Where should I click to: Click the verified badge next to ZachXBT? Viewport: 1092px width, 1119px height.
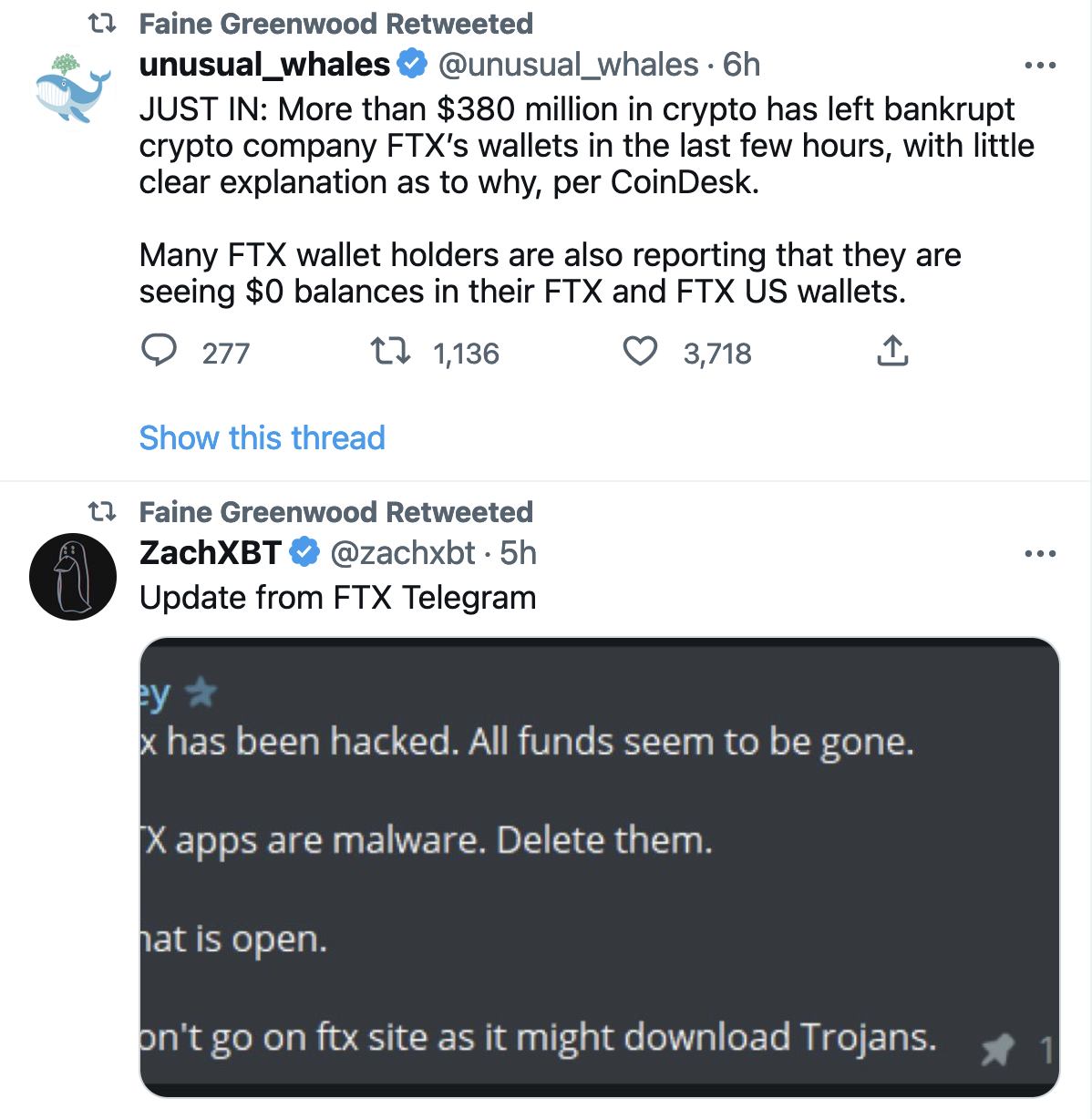(304, 552)
